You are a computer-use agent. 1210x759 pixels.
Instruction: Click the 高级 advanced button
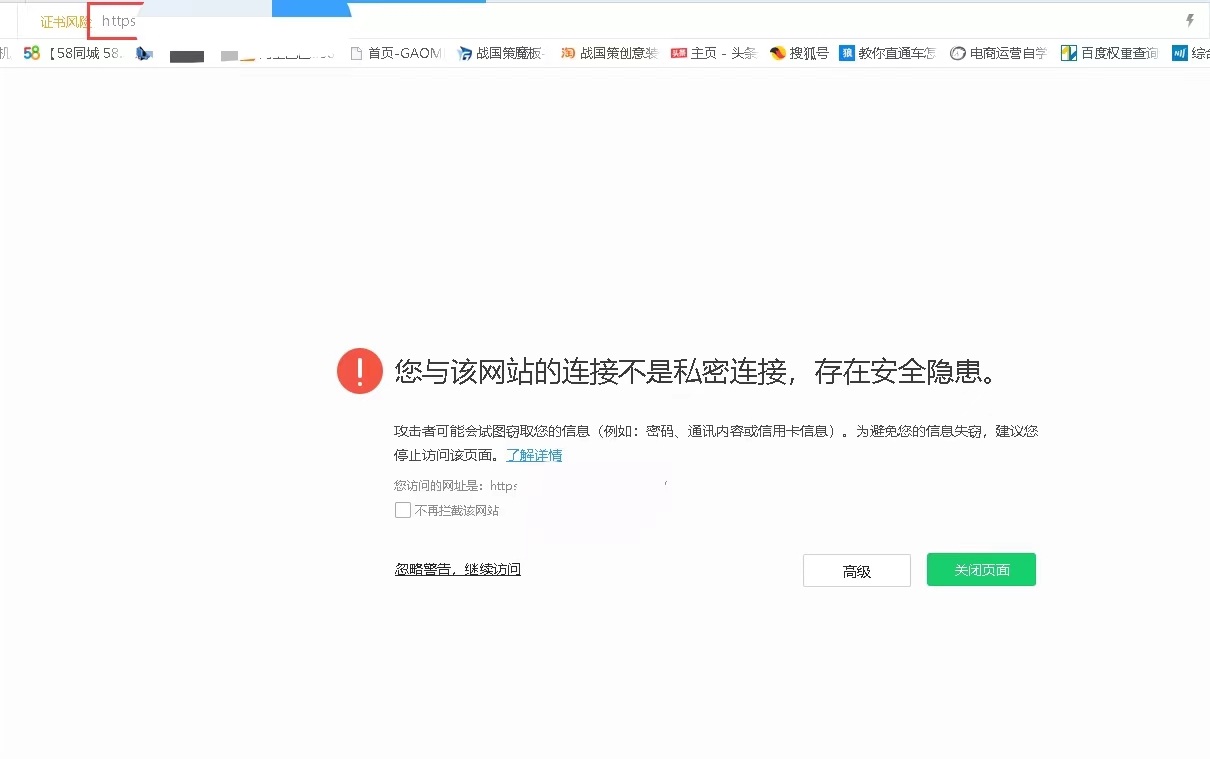click(856, 570)
